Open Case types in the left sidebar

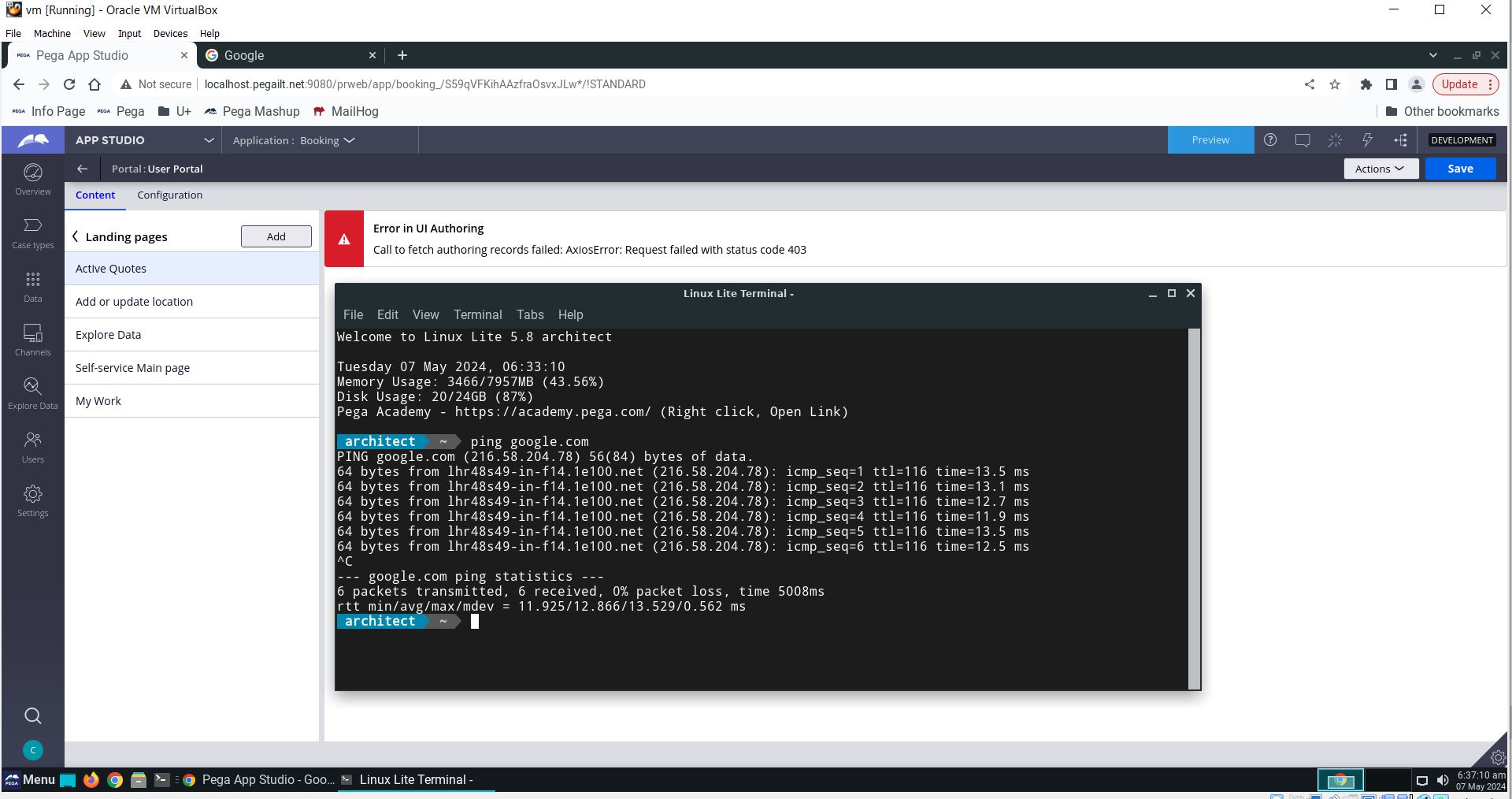32,232
